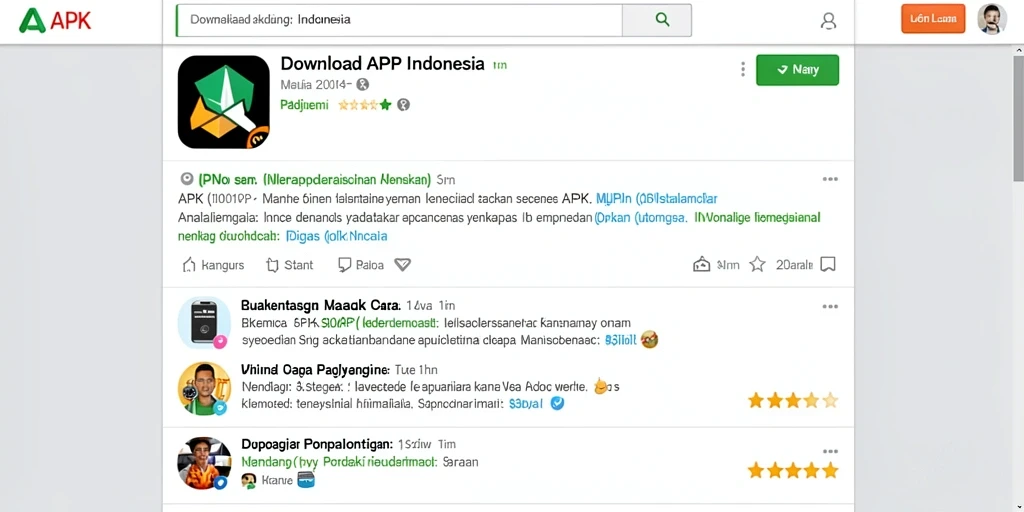The width and height of the screenshot is (1024, 512).
Task: Click the blue verified check badge after S3ɒval
Action: (557, 403)
